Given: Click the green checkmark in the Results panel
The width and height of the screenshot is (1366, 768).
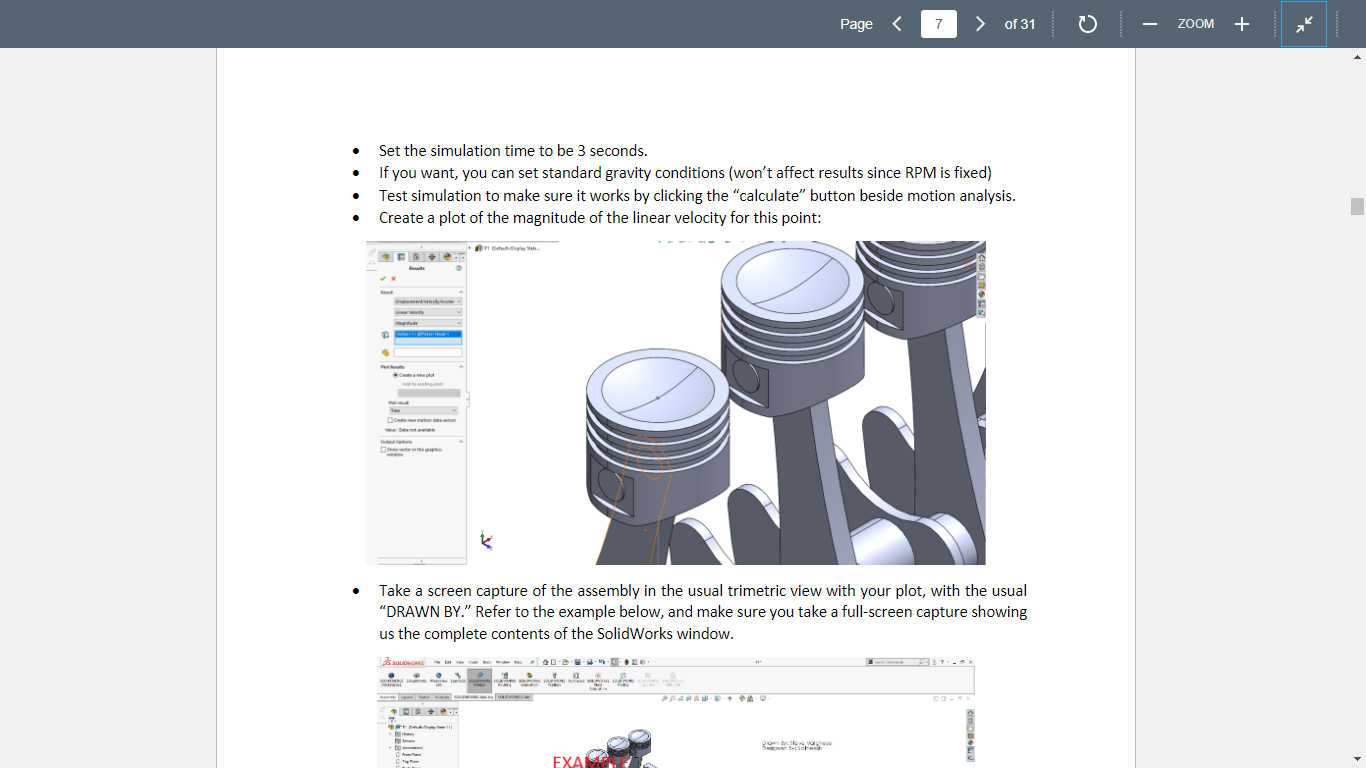Looking at the screenshot, I should [383, 278].
